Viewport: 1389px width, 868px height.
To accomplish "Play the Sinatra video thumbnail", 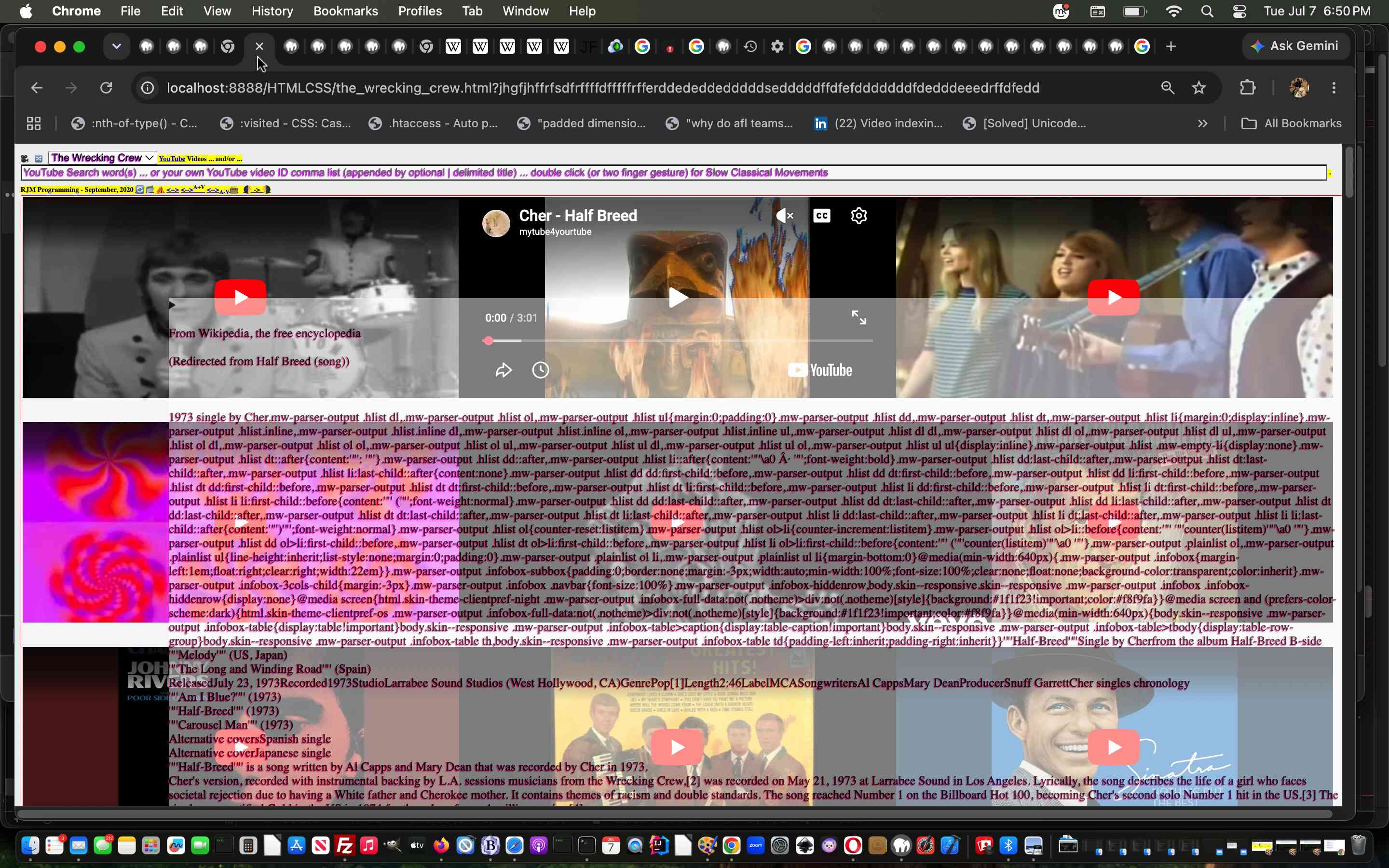I will [x=1114, y=747].
